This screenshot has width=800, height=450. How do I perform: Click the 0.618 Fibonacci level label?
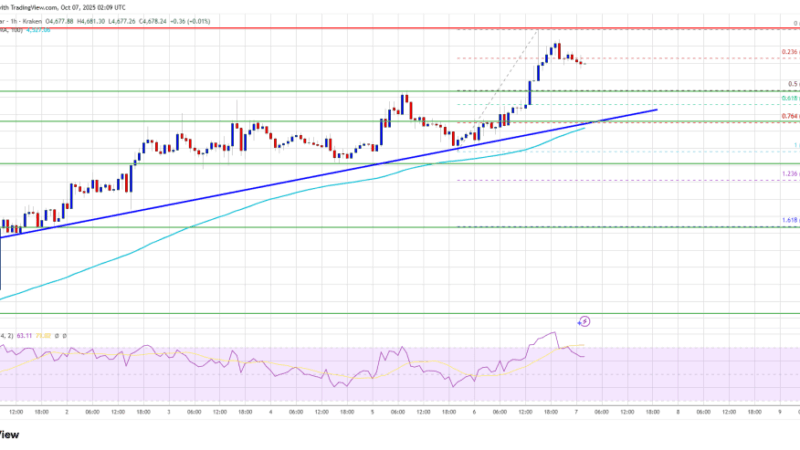789,98
